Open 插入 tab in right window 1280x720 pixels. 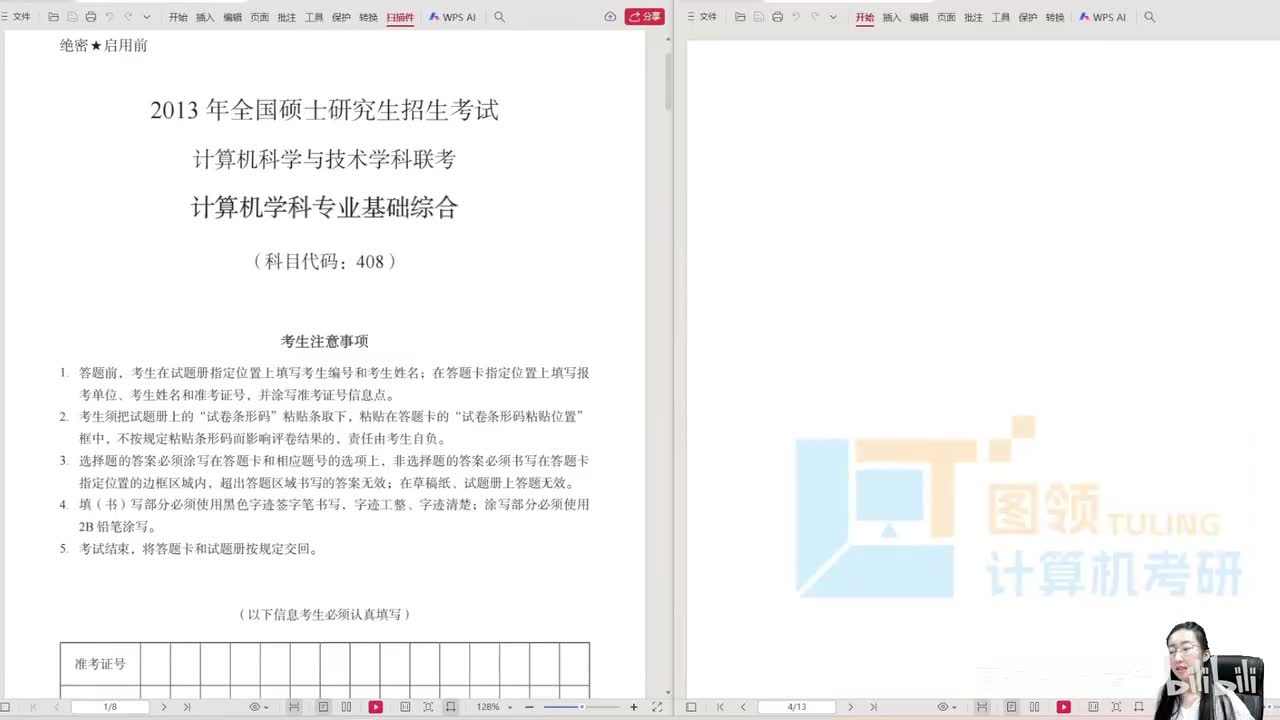[892, 17]
